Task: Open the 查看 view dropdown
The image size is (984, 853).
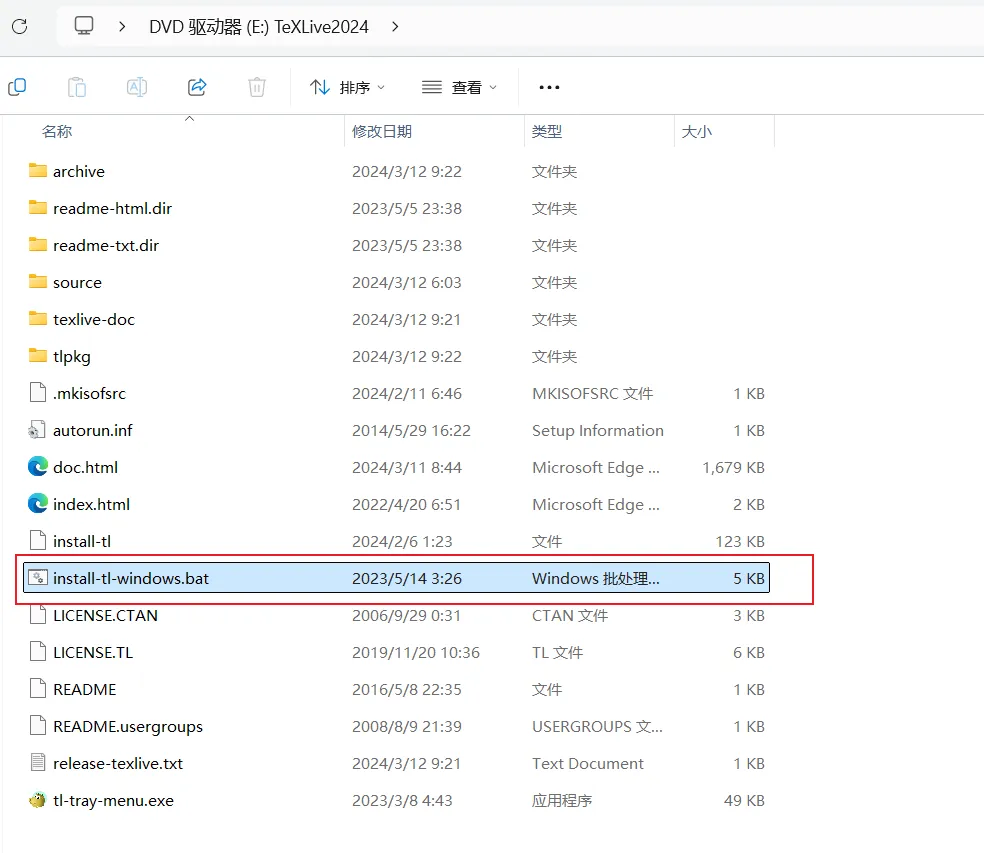Action: [x=459, y=87]
